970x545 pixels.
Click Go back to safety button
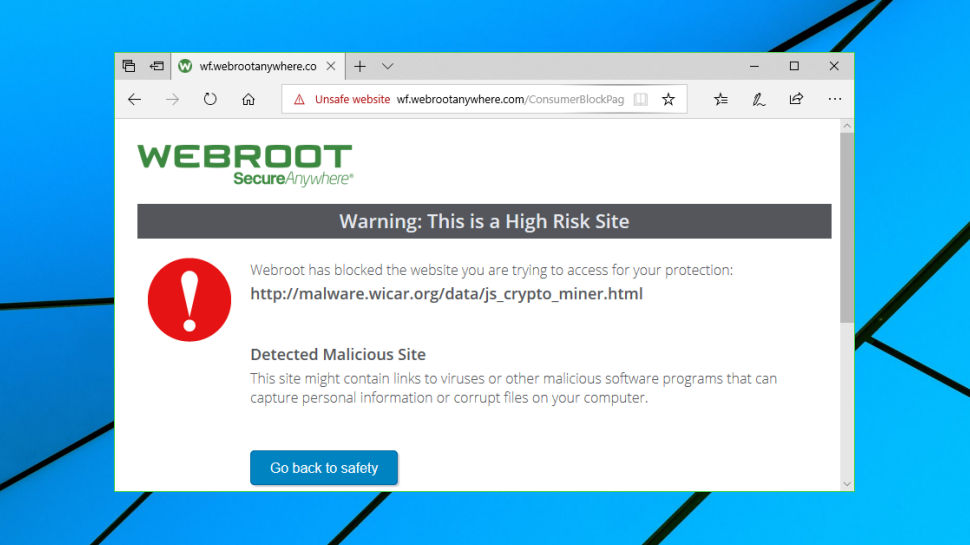point(324,468)
